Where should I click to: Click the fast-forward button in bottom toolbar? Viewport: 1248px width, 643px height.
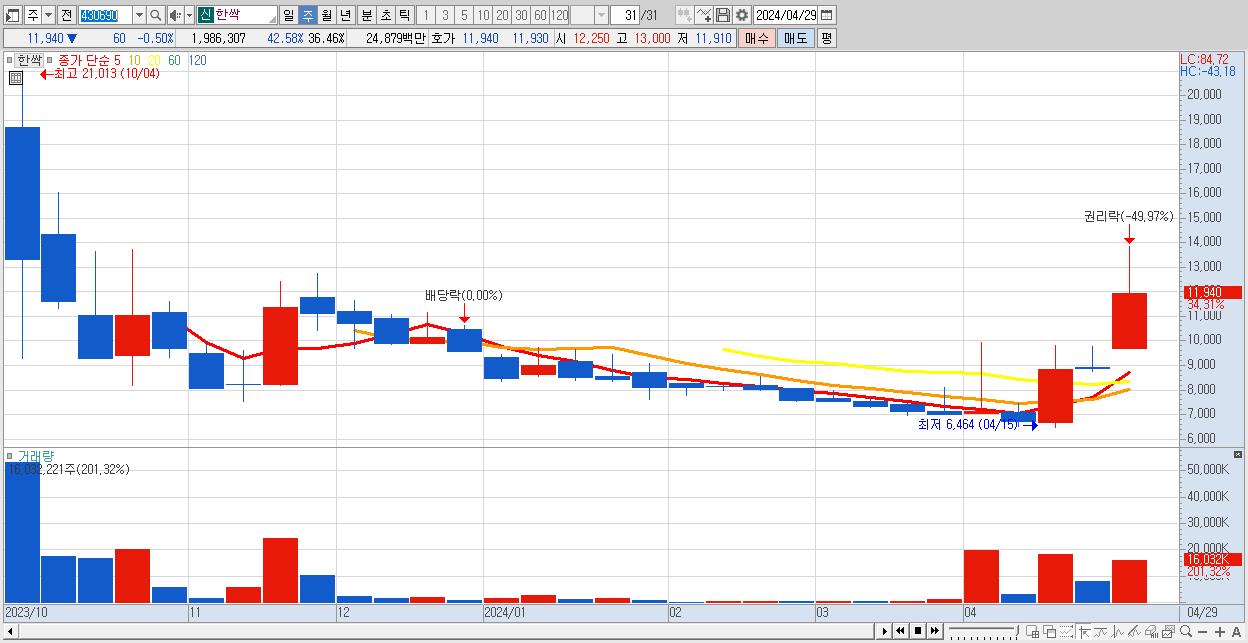pos(934,631)
